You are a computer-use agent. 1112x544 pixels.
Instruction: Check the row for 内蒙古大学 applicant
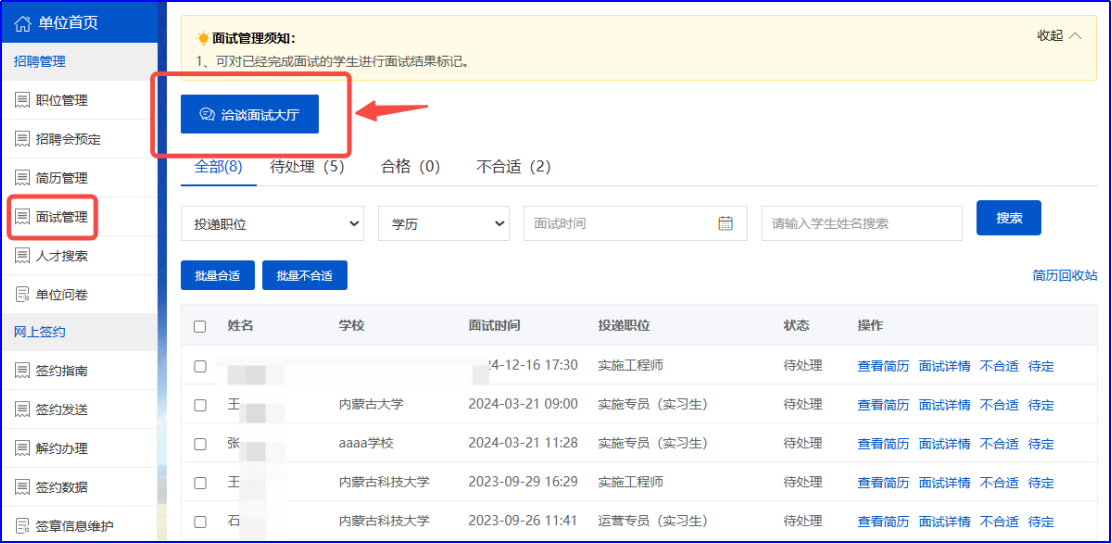pos(200,405)
